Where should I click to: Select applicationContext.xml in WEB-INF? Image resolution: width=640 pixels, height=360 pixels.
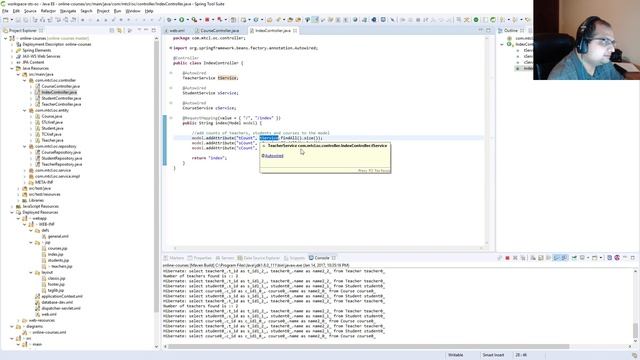click(x=62, y=296)
